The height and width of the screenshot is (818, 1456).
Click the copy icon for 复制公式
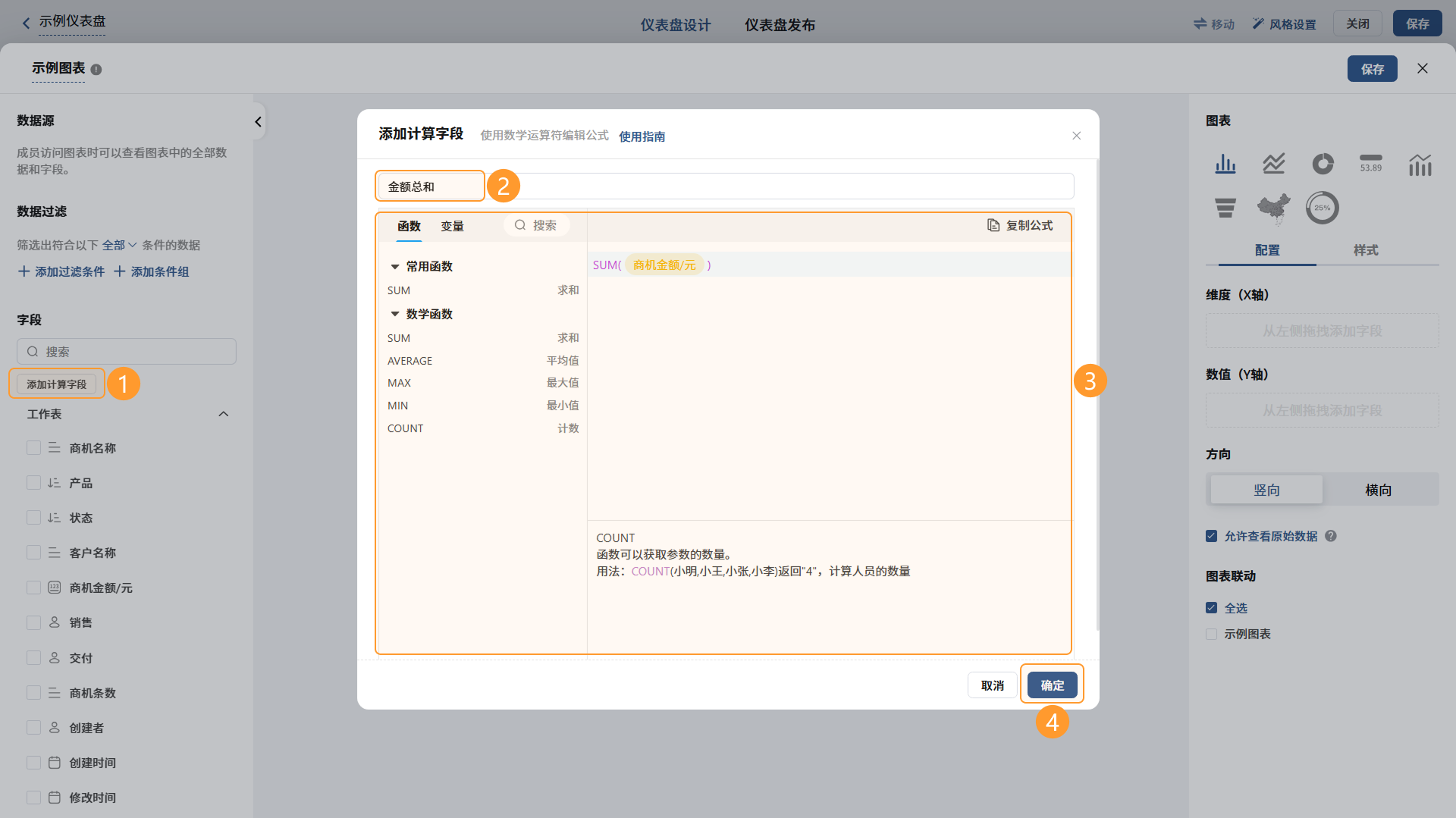coord(993,225)
